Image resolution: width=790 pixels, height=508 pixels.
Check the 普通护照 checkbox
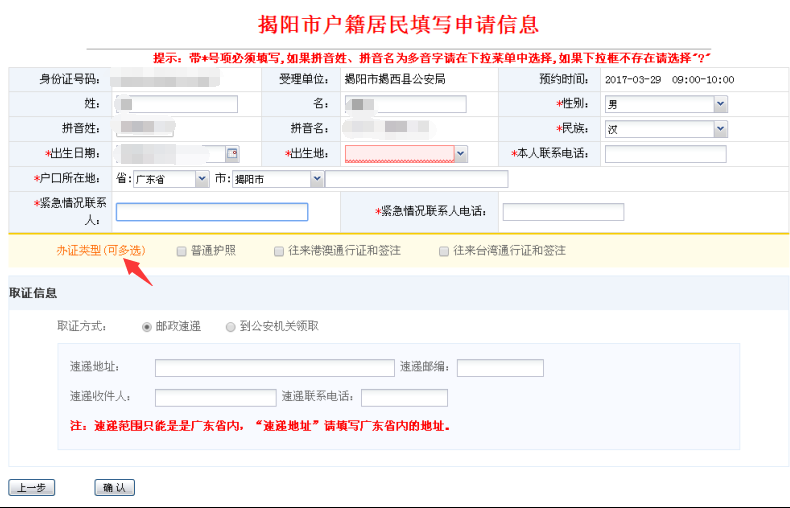click(x=181, y=251)
